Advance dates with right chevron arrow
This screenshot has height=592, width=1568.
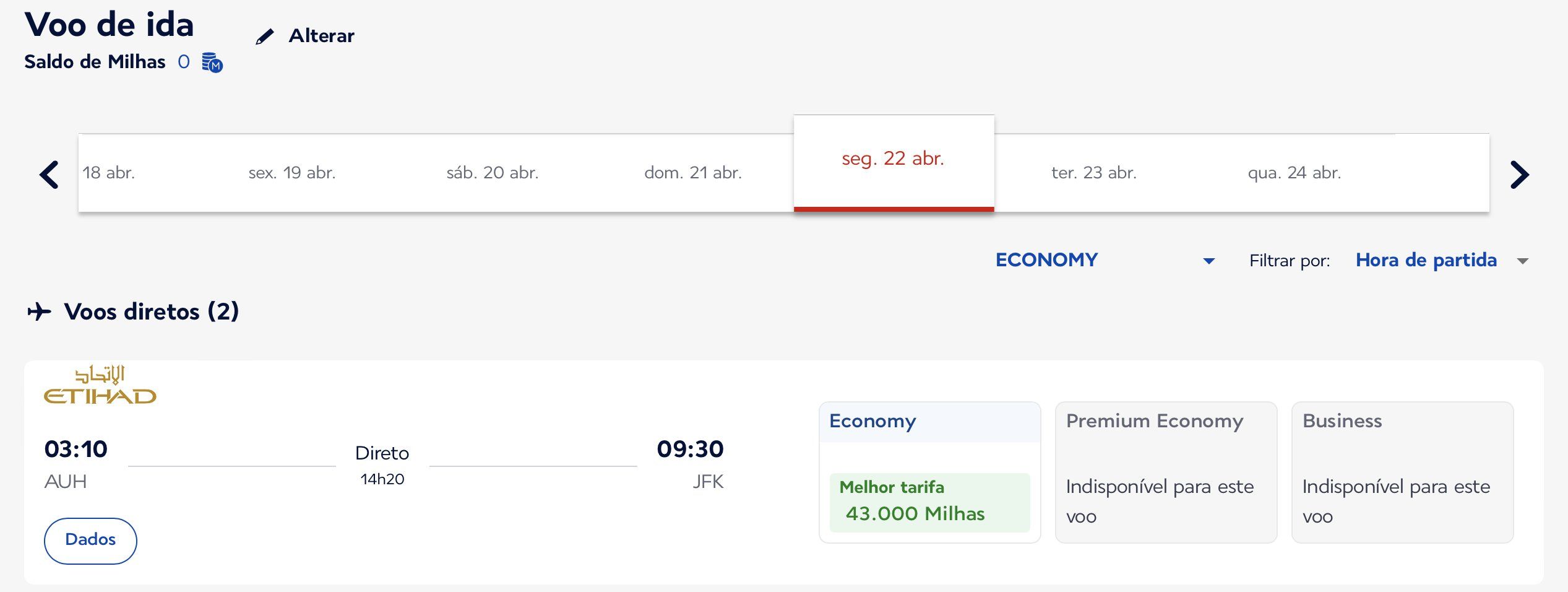(1519, 175)
